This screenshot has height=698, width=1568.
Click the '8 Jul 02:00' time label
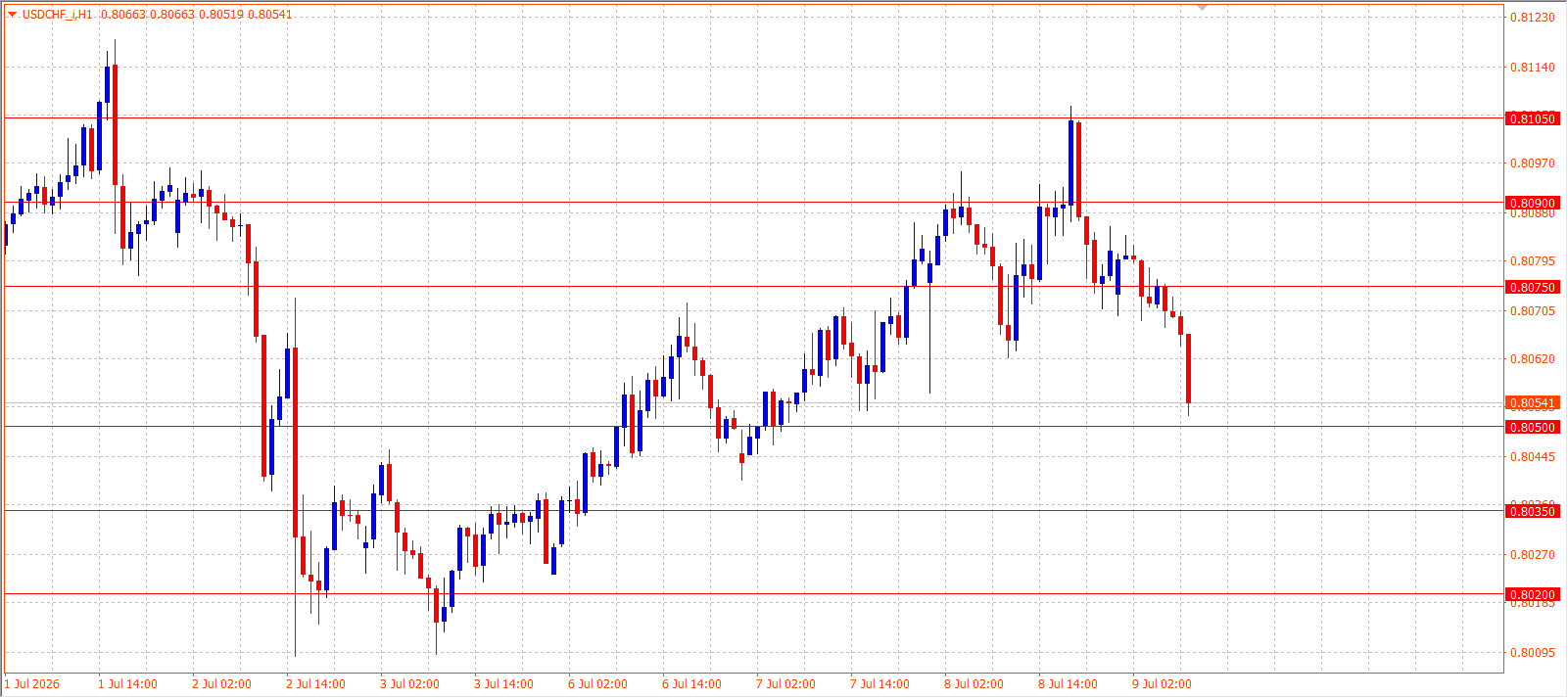(x=974, y=684)
